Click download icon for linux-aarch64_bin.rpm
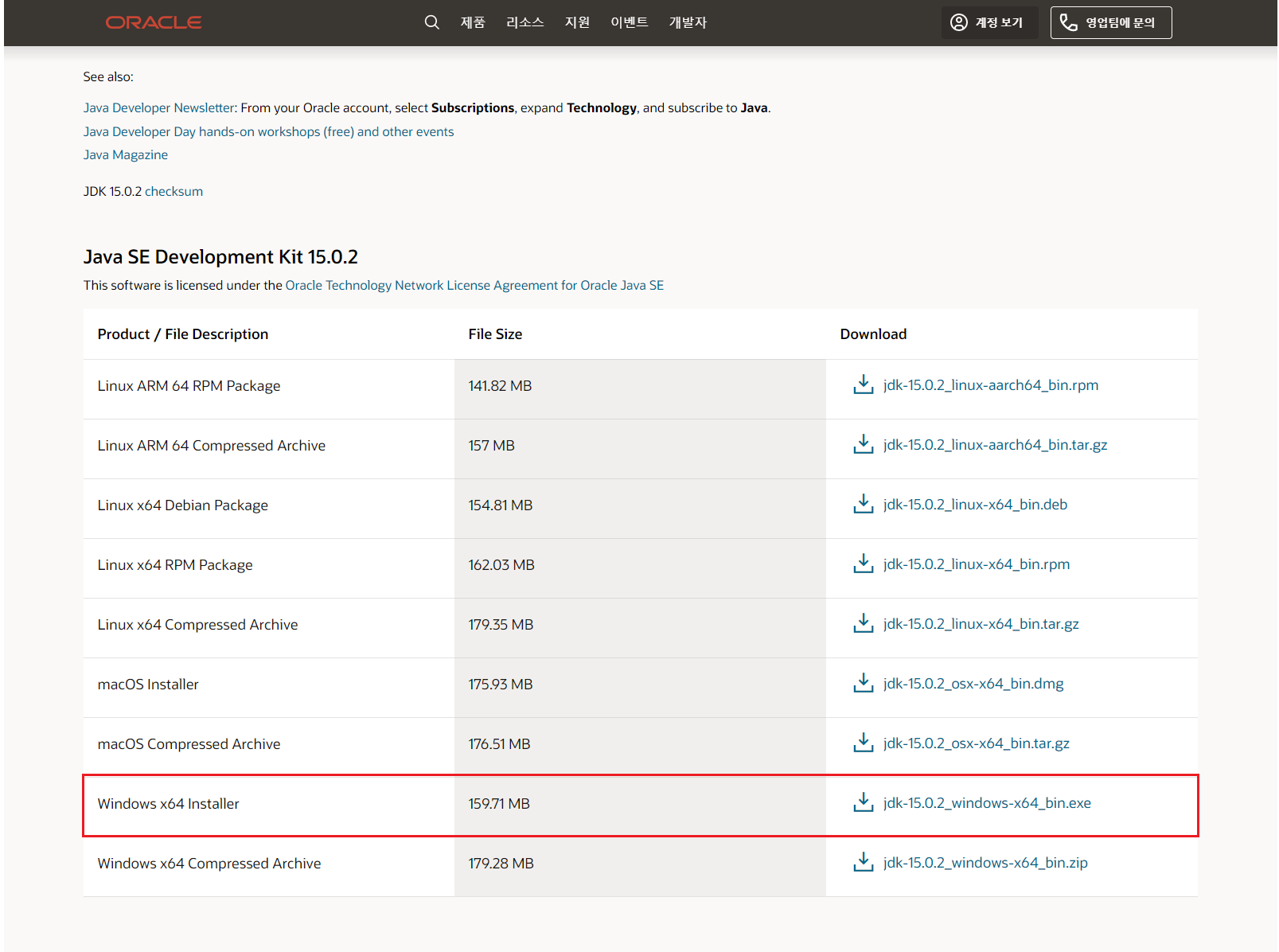Viewport: 1279px width, 952px height. (x=863, y=384)
